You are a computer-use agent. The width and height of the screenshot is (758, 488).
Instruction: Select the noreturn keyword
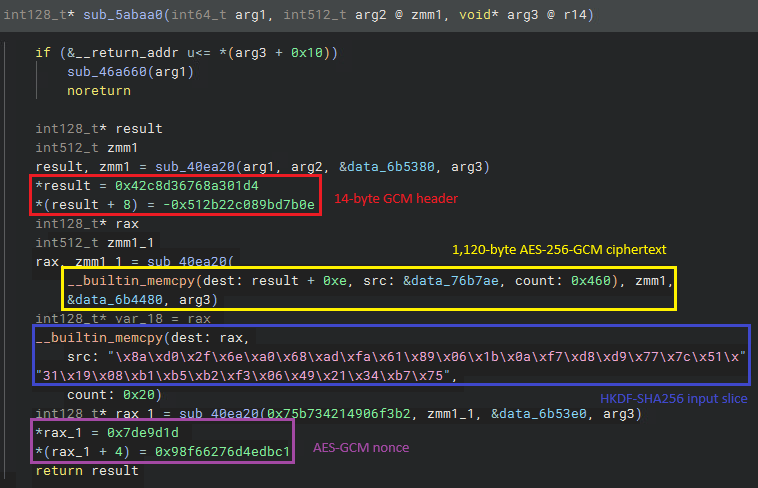[x=99, y=90]
